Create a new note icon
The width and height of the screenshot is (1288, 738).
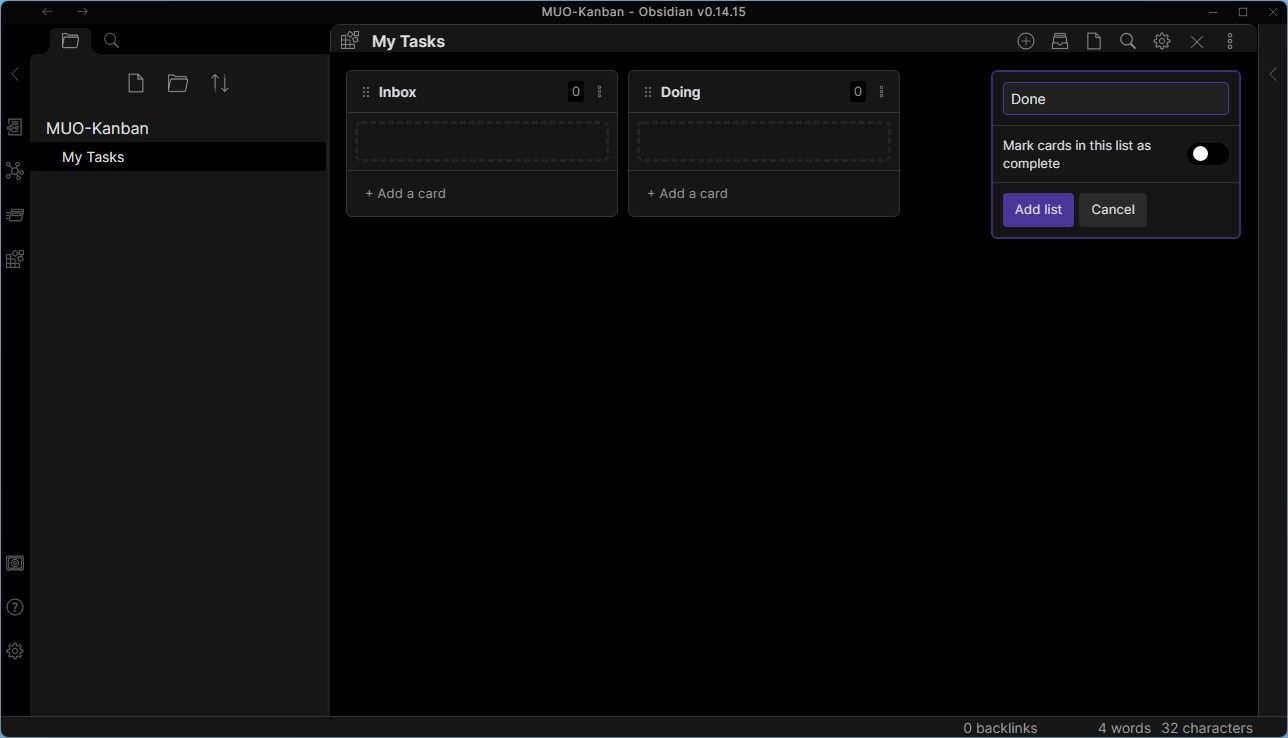tap(136, 83)
